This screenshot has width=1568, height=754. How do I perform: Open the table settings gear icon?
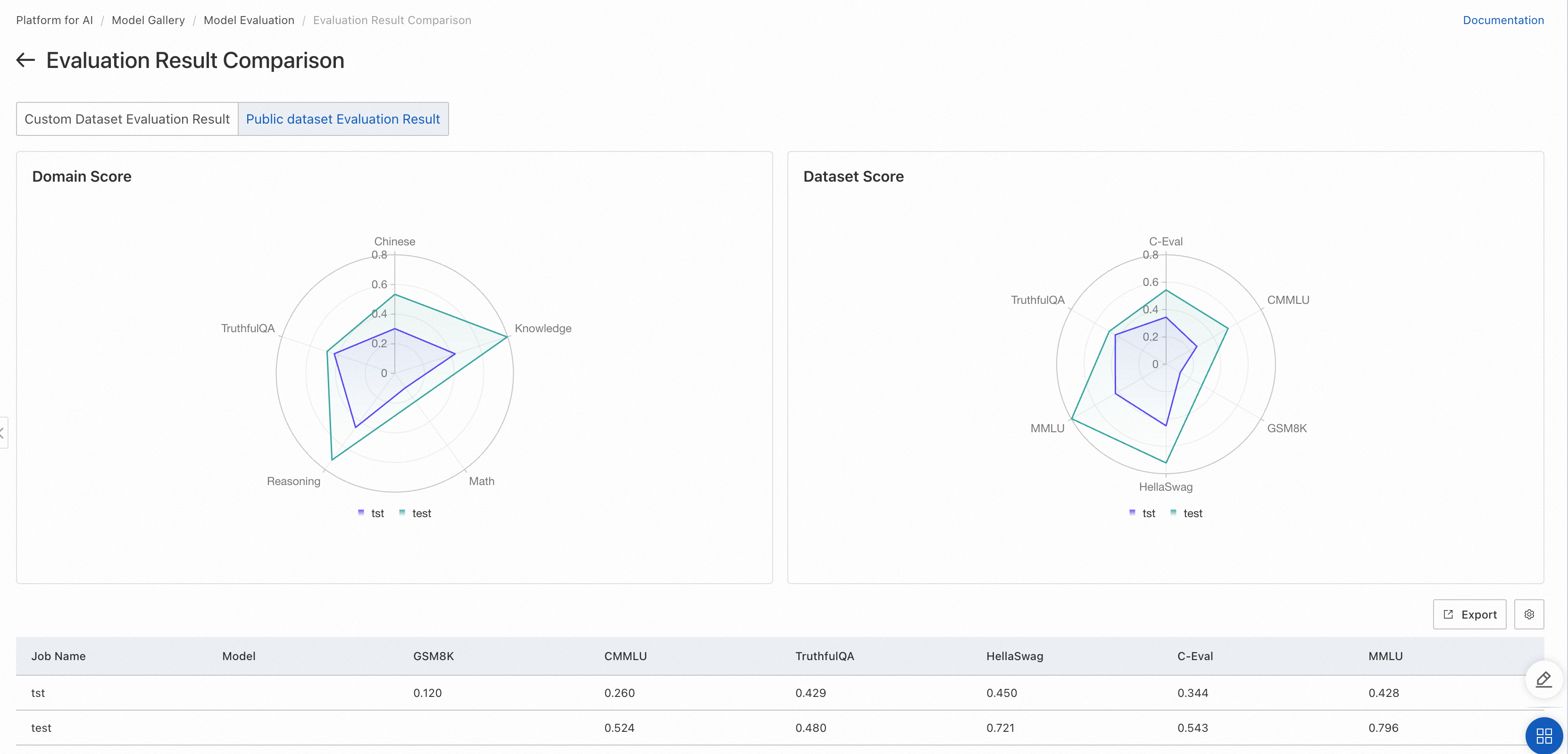point(1528,614)
